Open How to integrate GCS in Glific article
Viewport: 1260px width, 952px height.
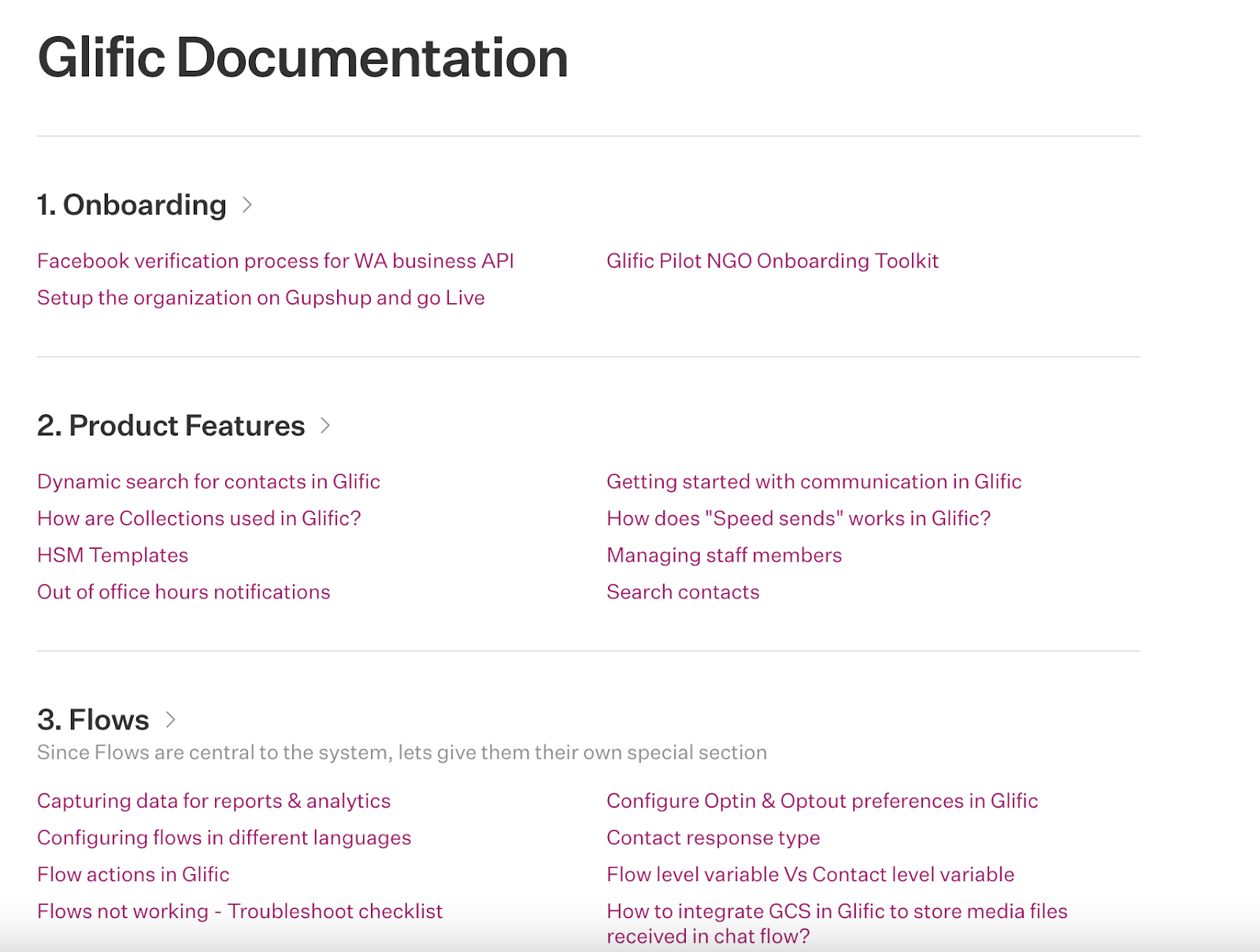(x=837, y=924)
